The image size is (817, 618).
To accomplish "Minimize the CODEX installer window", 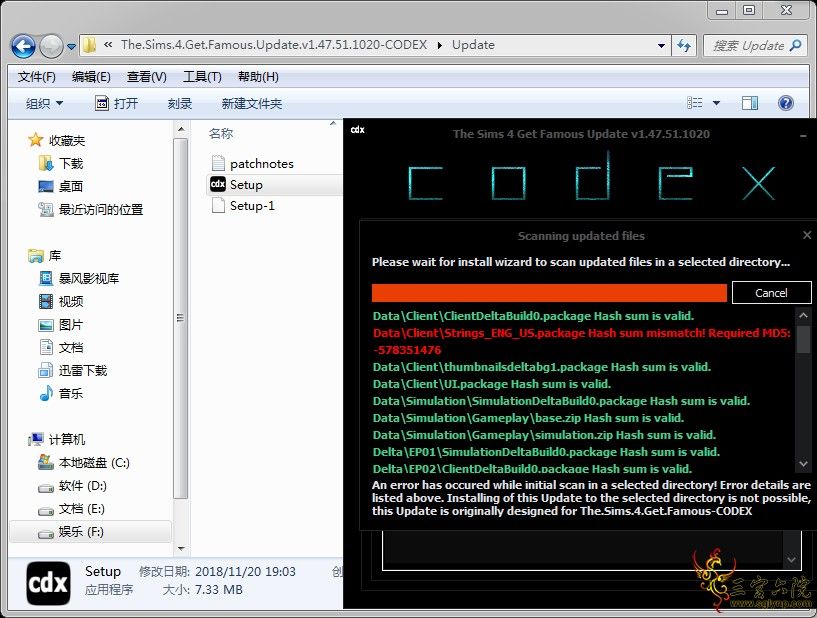I will point(803,135).
